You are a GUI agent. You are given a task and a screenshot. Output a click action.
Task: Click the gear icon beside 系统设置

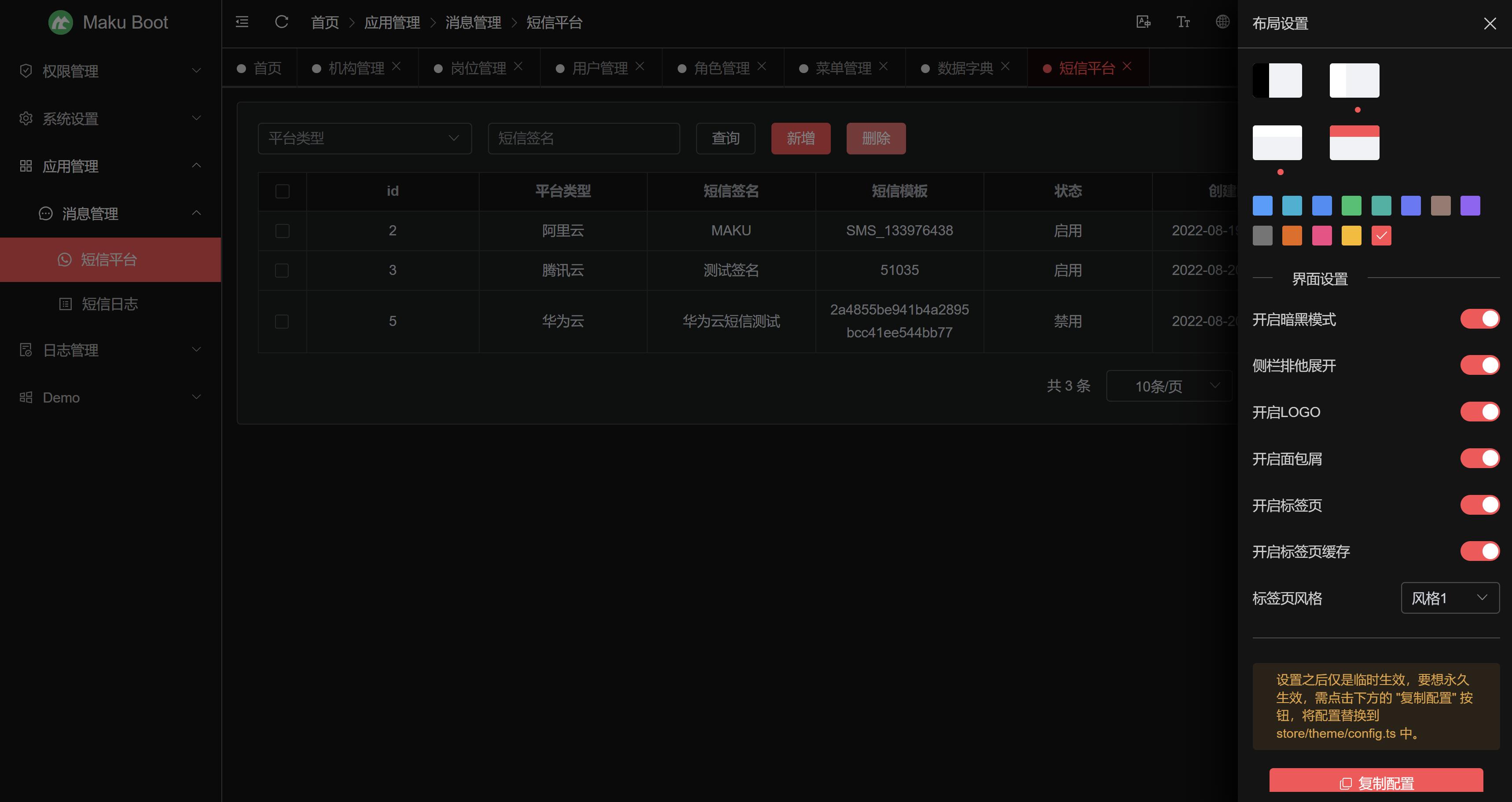pyautogui.click(x=26, y=118)
